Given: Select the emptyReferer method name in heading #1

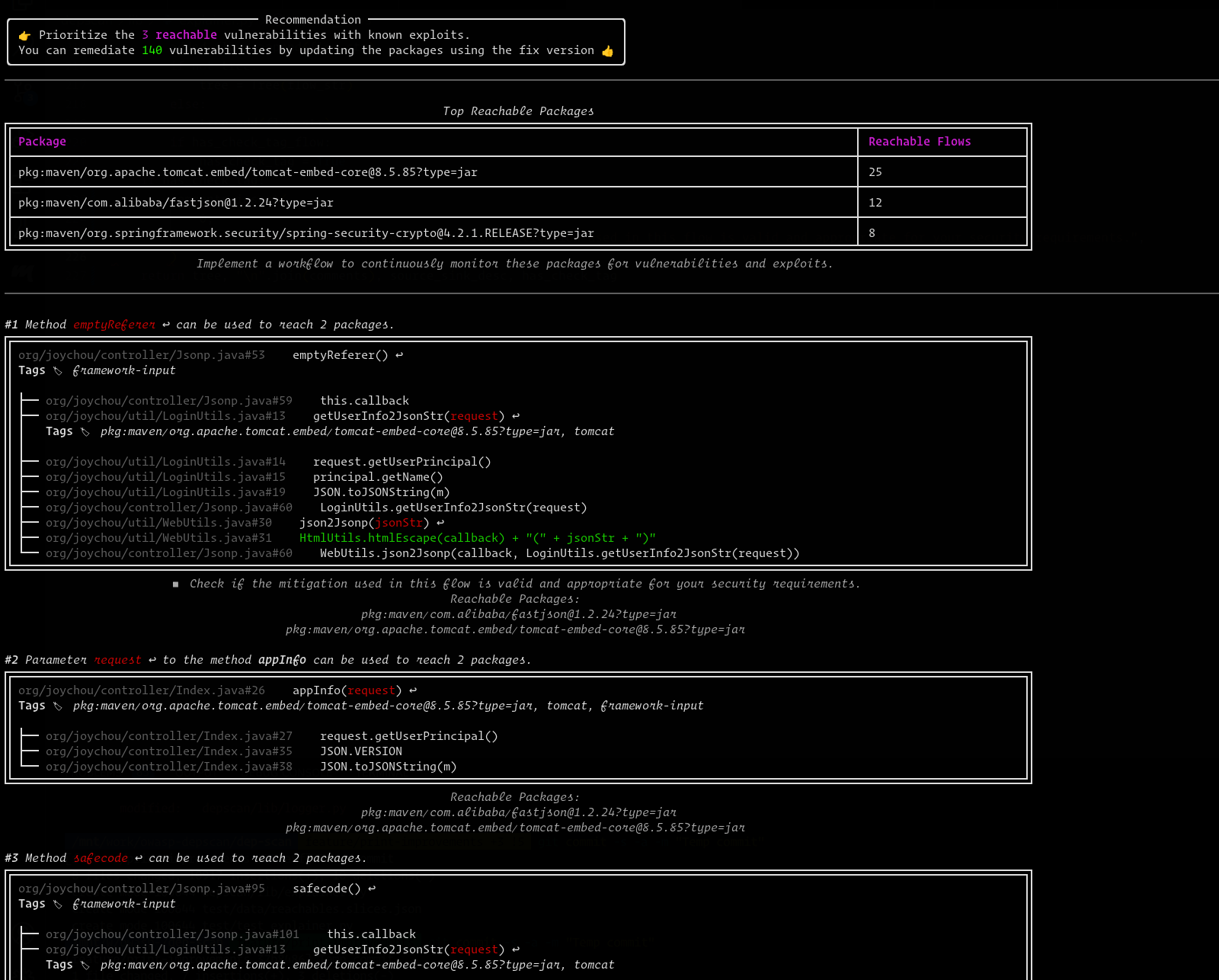Looking at the screenshot, I should [114, 324].
